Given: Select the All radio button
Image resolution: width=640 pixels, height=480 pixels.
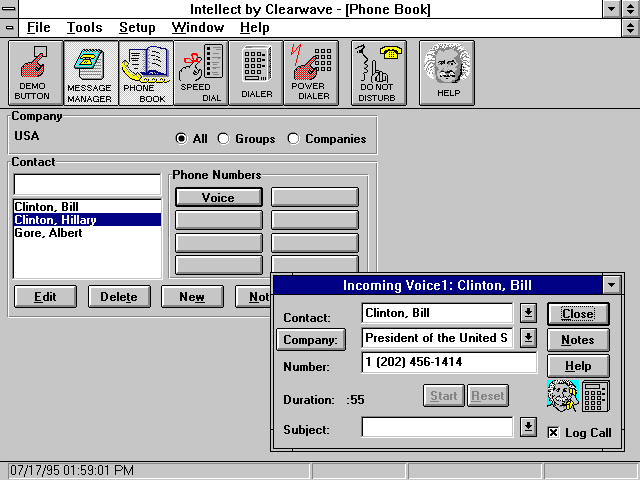Looking at the screenshot, I should click(181, 139).
